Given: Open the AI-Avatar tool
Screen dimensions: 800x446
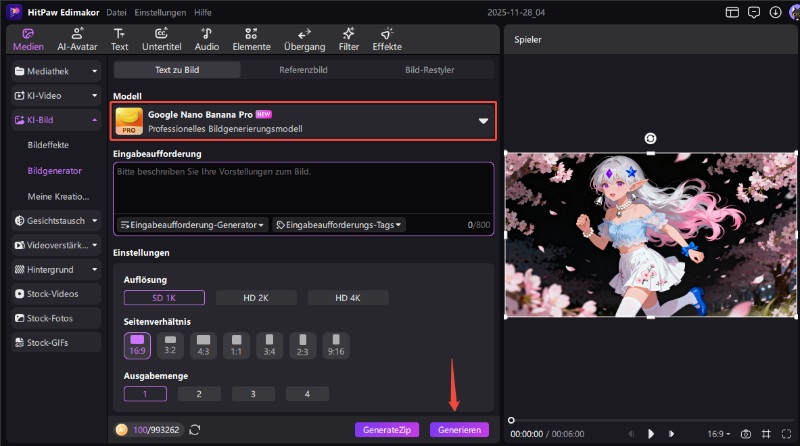Looking at the screenshot, I should pos(77,39).
